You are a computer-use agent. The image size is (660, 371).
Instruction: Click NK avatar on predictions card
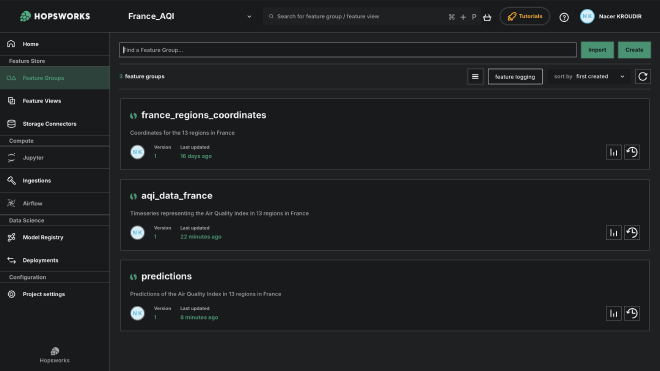click(x=137, y=313)
